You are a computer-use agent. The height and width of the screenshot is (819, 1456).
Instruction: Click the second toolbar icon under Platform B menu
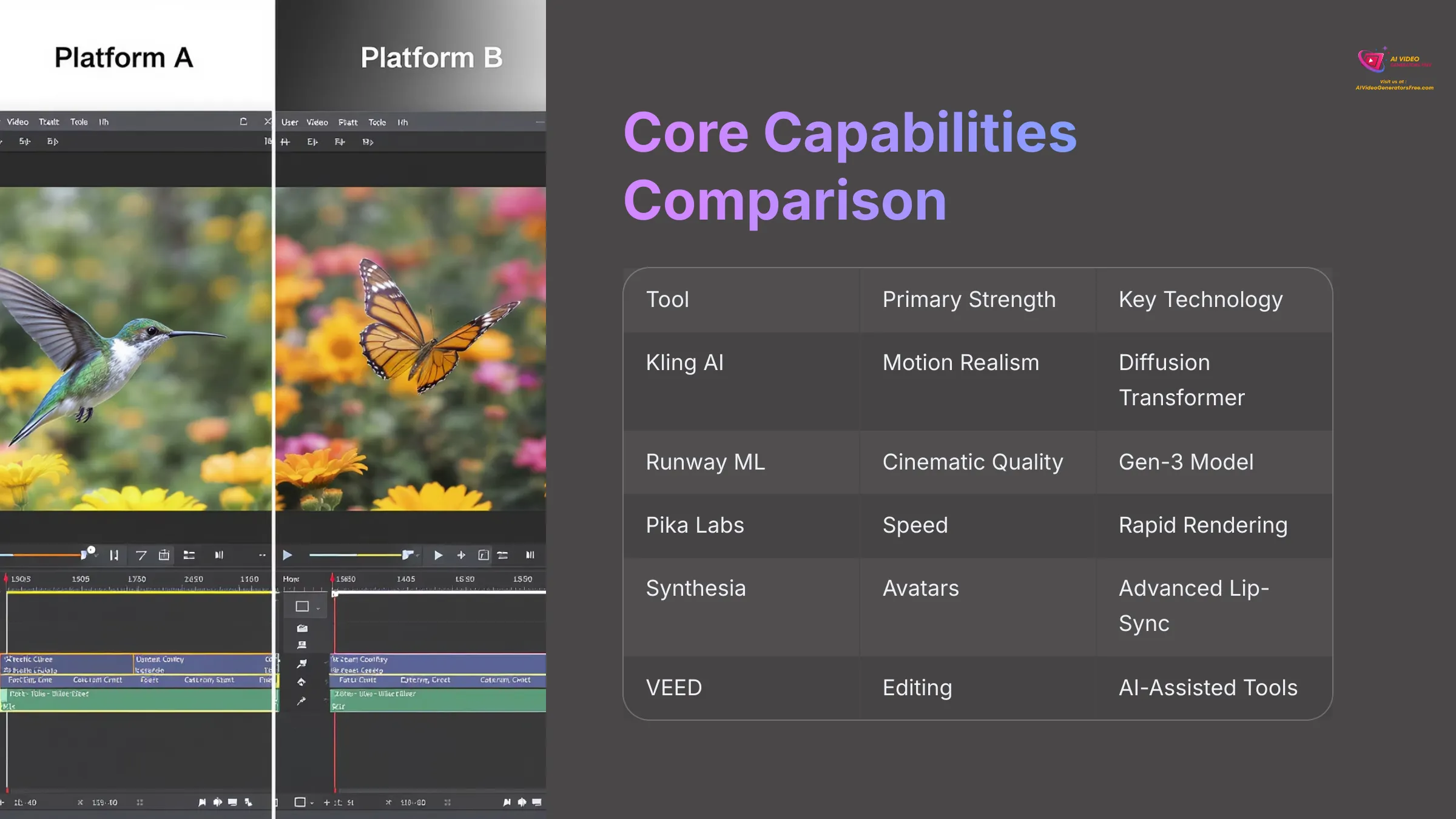point(312,142)
